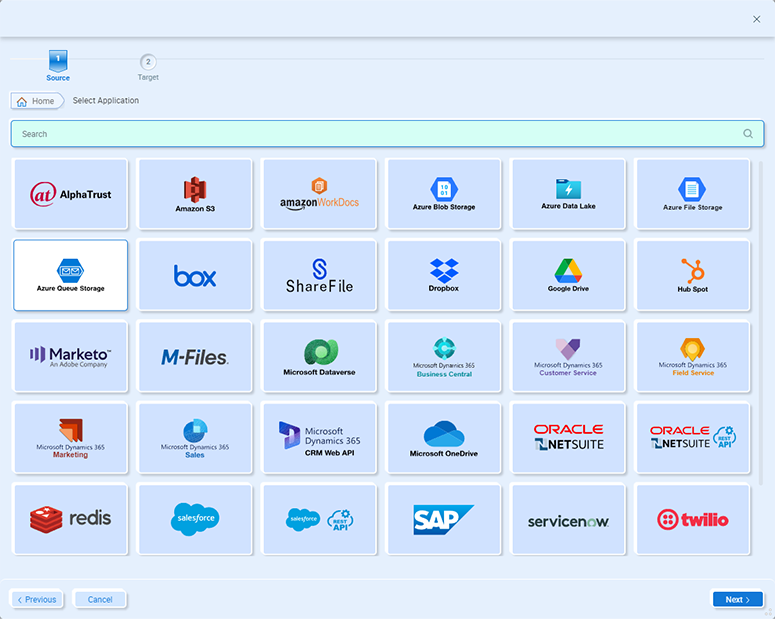Select the AlphaTrust application tile

coord(71,194)
